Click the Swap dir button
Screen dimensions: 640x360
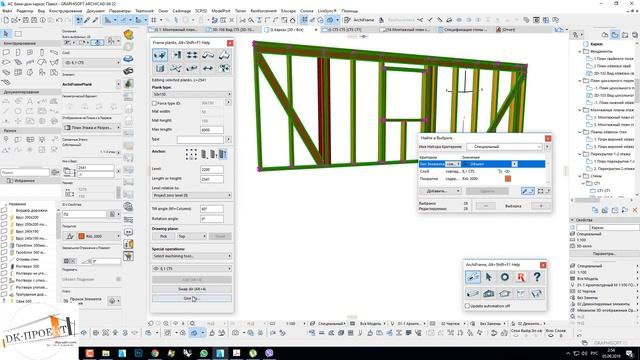tap(192, 289)
